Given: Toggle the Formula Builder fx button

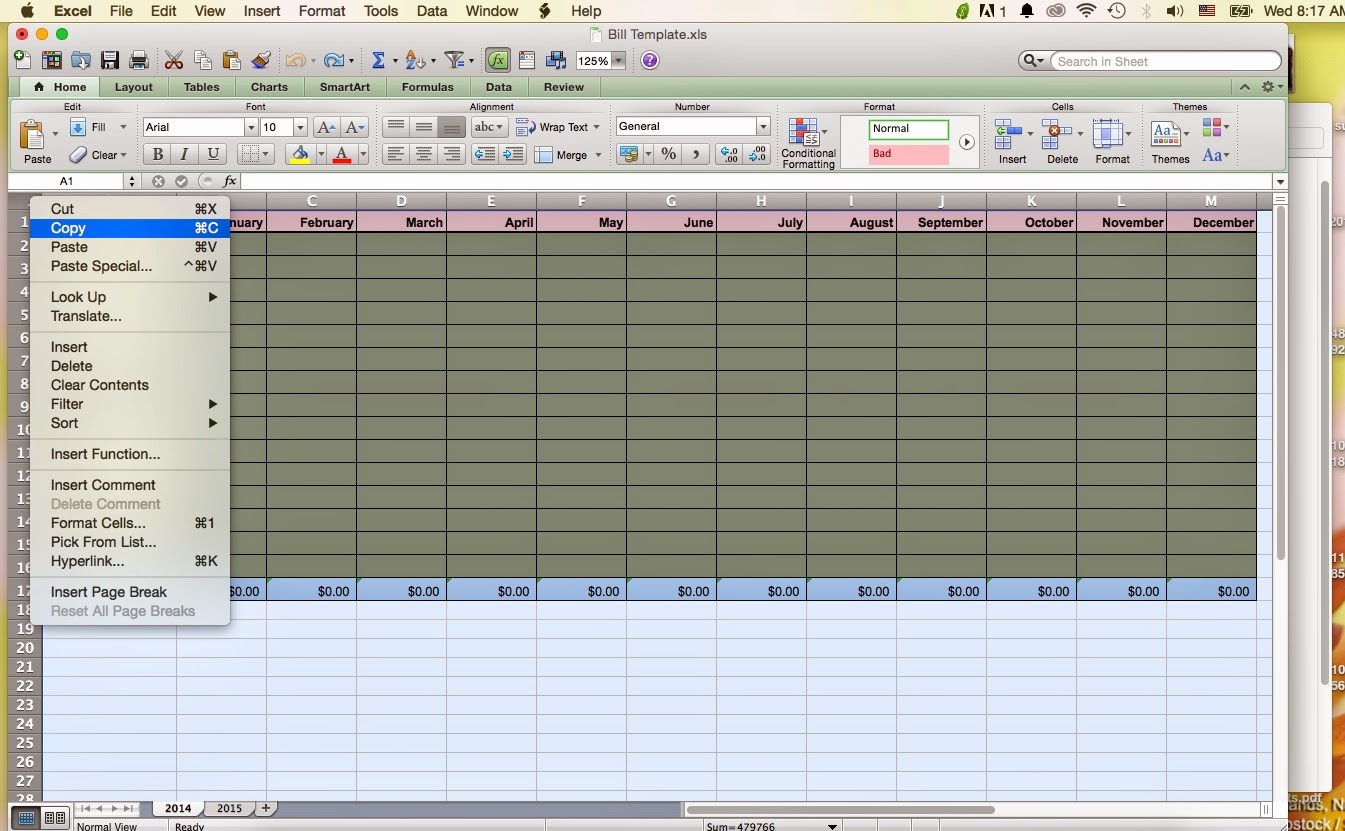Looking at the screenshot, I should (x=497, y=61).
